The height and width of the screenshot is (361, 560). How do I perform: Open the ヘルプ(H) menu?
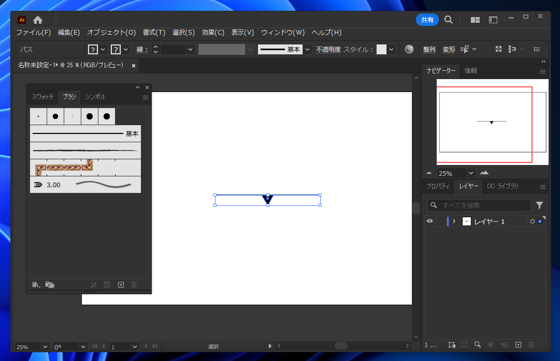[326, 32]
